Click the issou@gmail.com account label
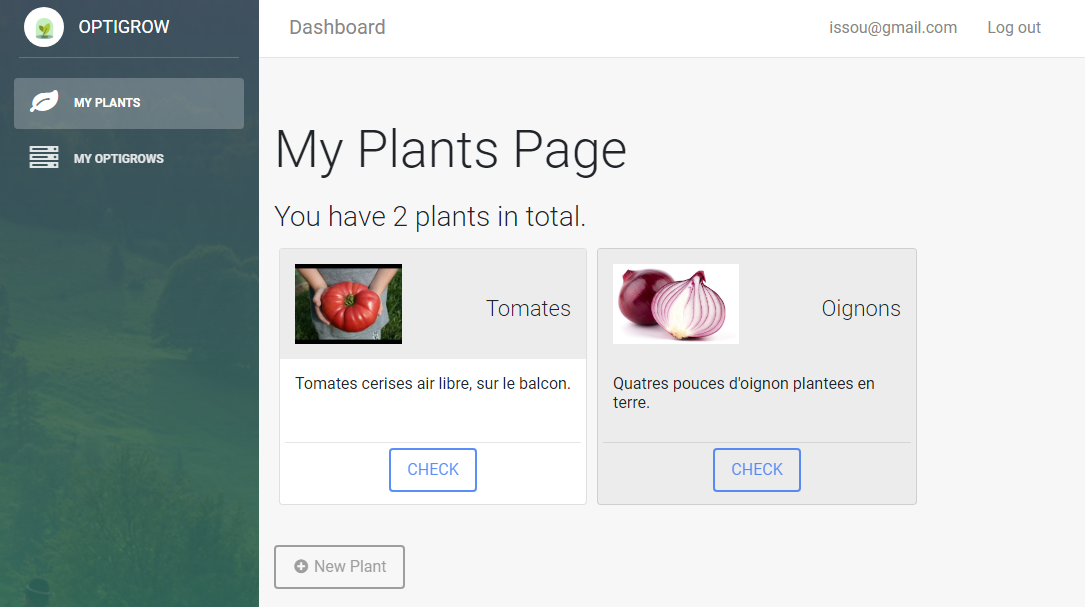The image size is (1085, 607). pyautogui.click(x=892, y=27)
